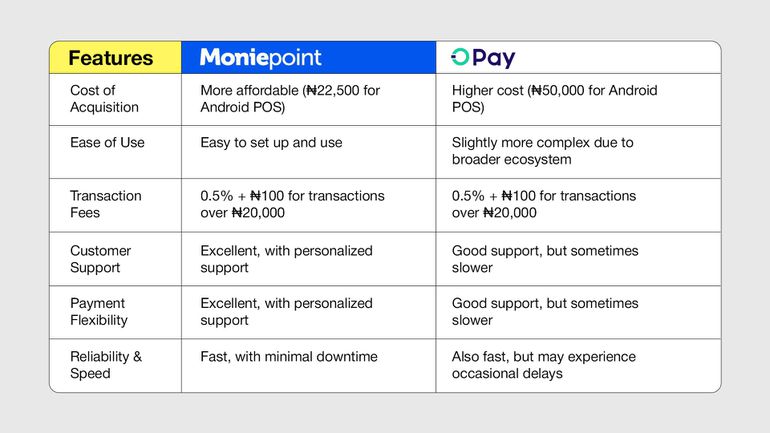Select the yellow Features header cell
The width and height of the screenshot is (770, 433).
coord(111,58)
